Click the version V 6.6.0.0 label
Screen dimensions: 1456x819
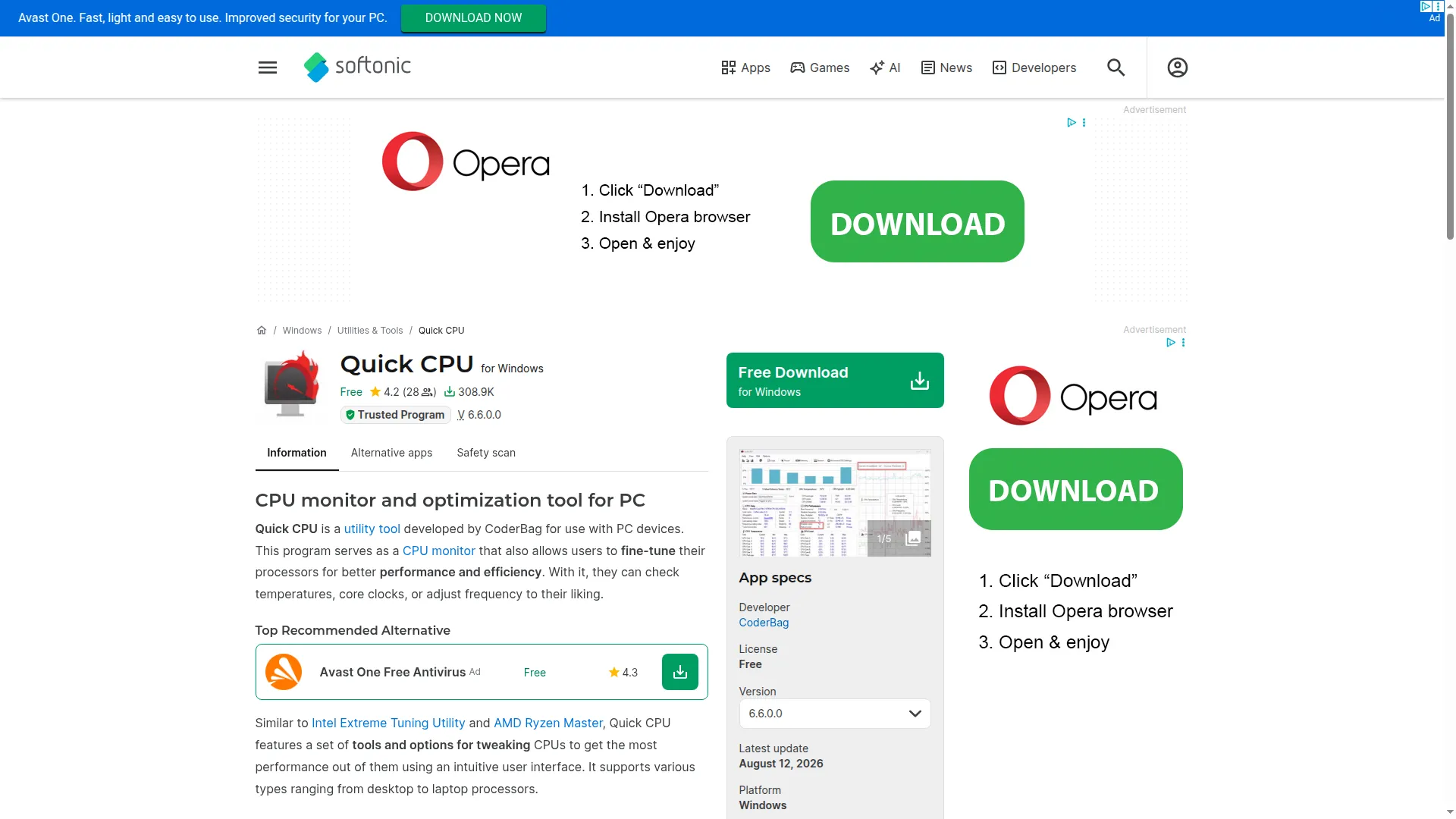pos(479,415)
